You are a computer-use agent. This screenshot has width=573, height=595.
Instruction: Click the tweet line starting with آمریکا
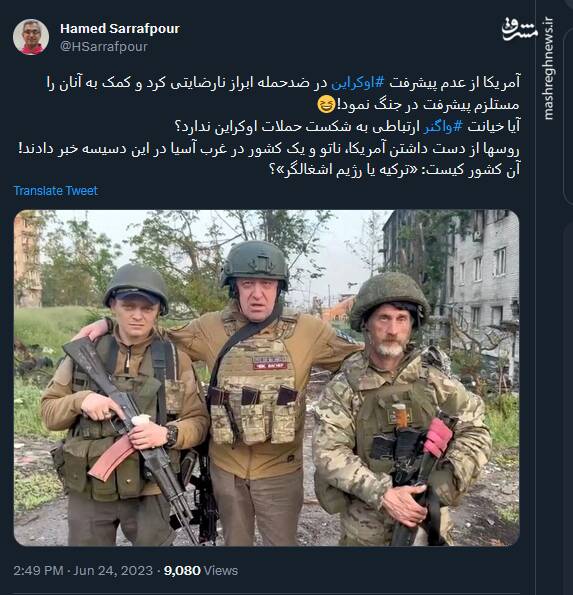283,83
